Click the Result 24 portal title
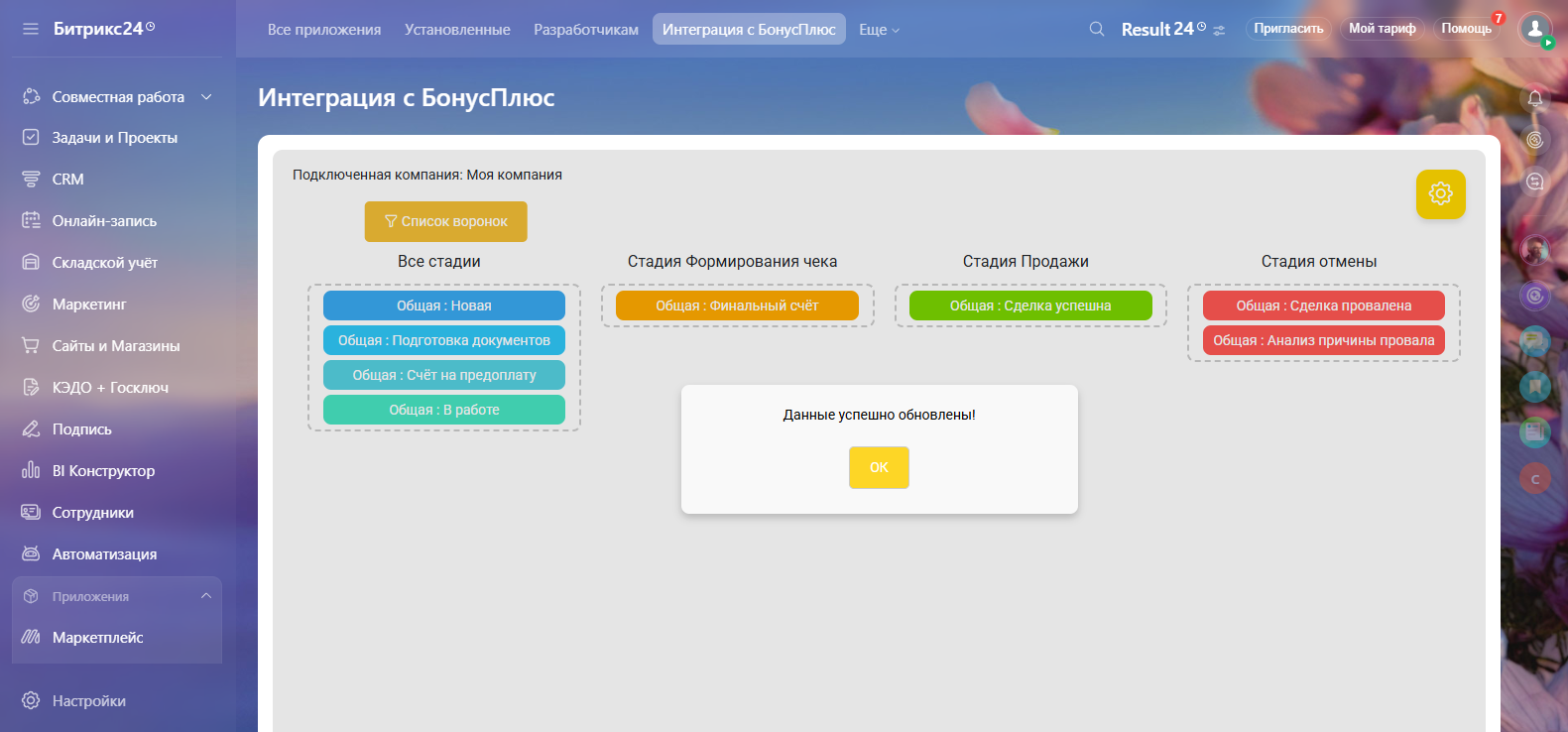This screenshot has height=732, width=1568. [1163, 30]
